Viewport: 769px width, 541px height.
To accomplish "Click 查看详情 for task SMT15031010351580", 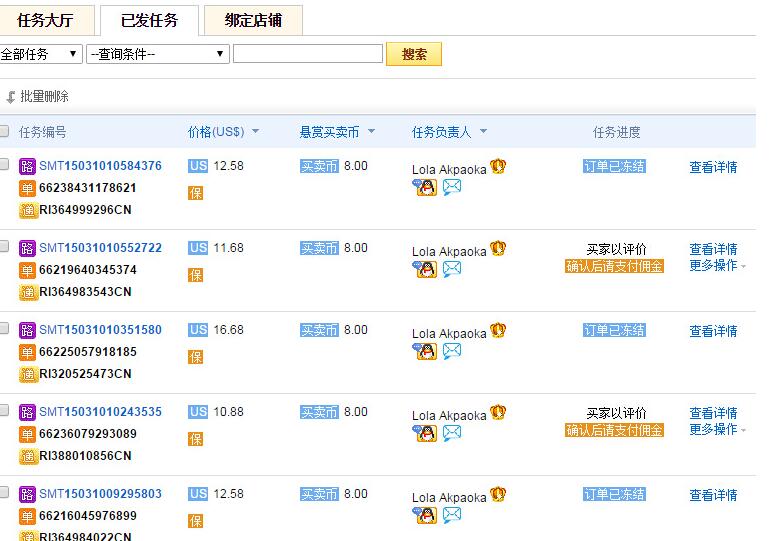I will (x=713, y=331).
